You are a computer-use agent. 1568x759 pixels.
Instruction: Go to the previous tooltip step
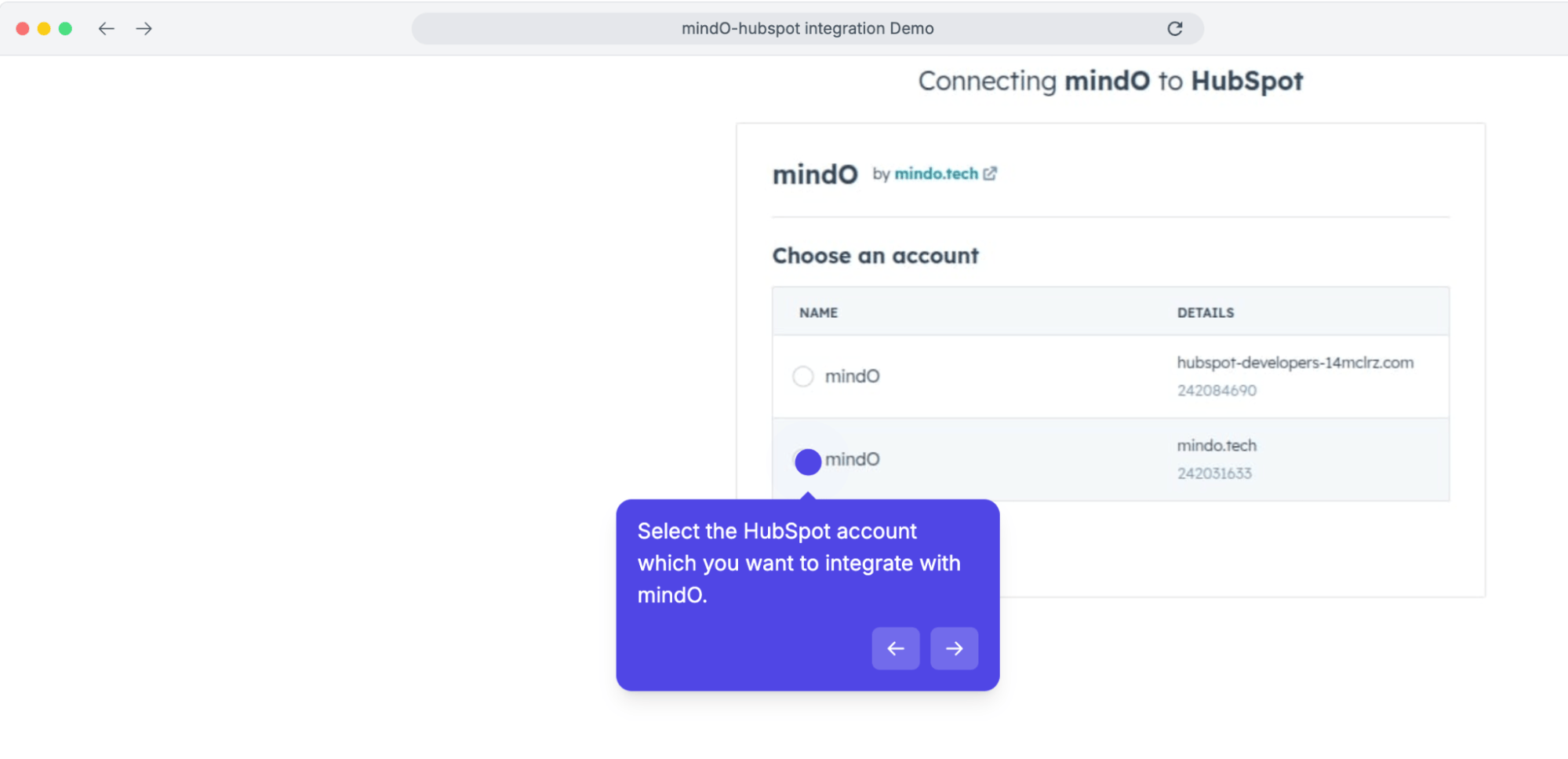click(895, 648)
